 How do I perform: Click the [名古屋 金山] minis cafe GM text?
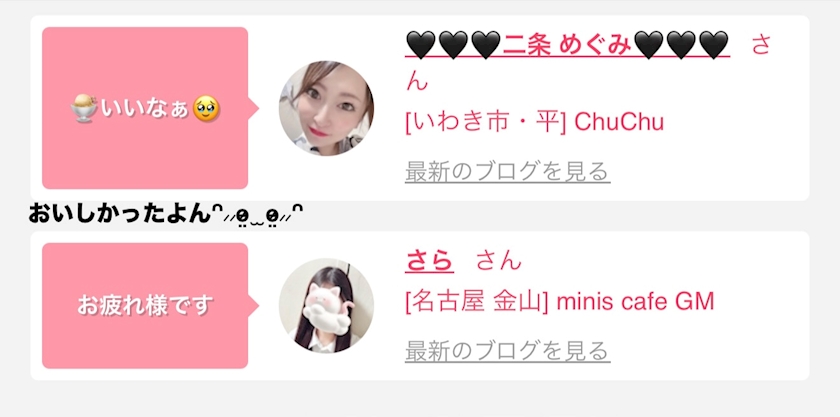[560, 302]
